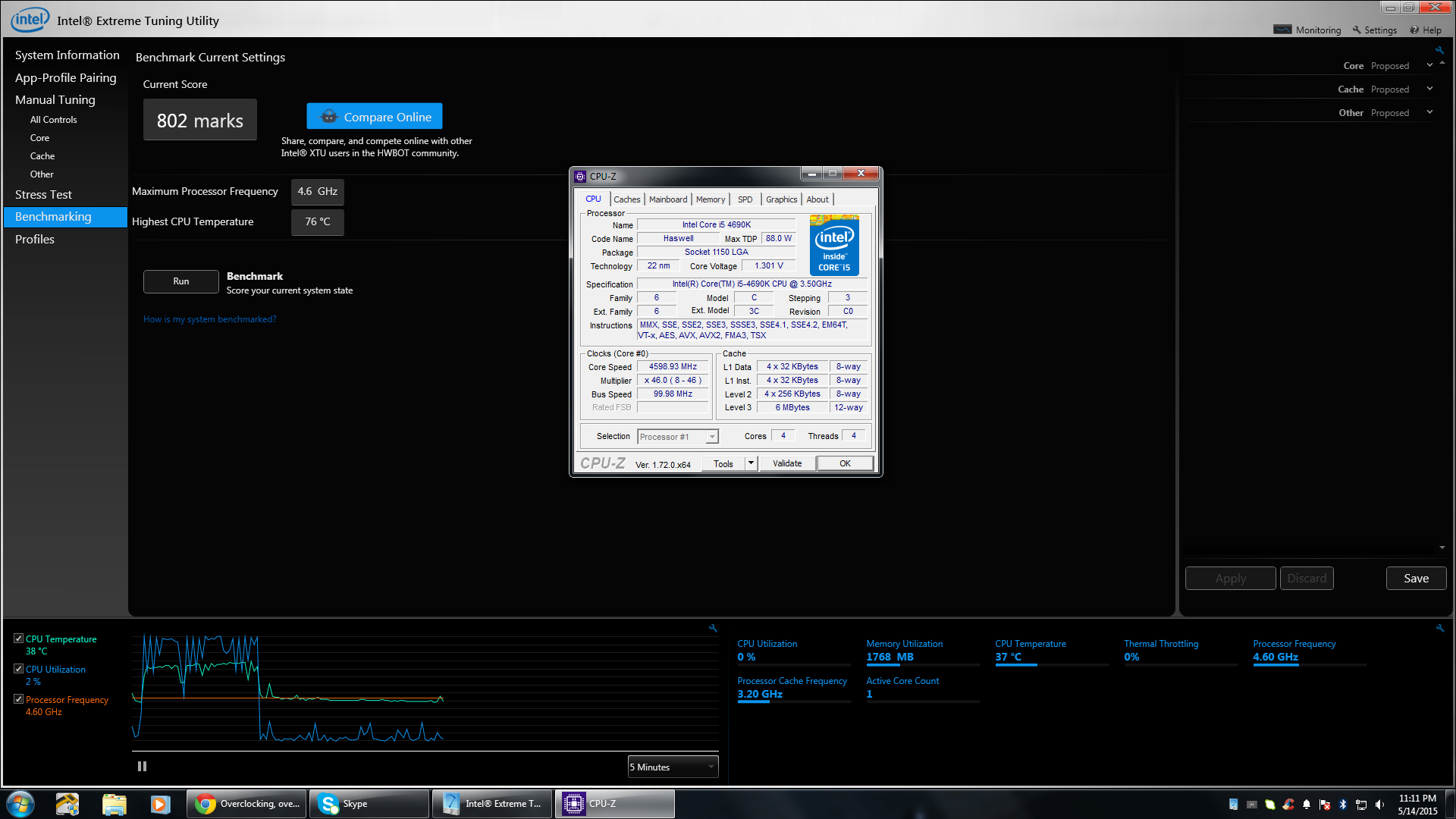Select All Controls under Manual Tuning
The height and width of the screenshot is (819, 1456).
pos(53,120)
